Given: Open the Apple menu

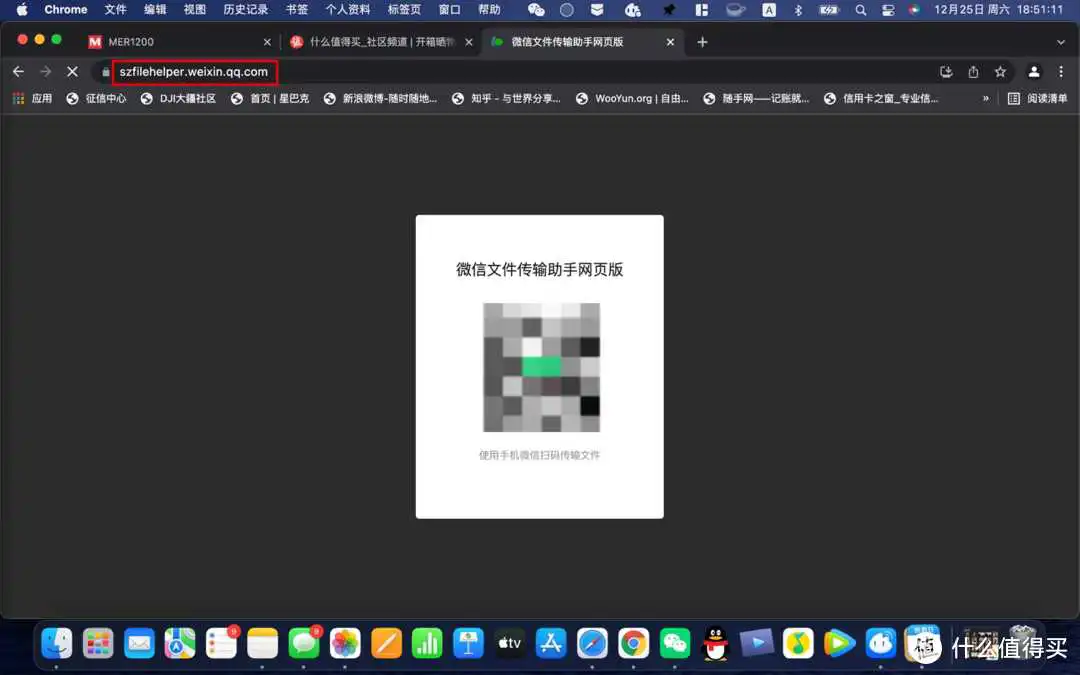Looking at the screenshot, I should (x=22, y=10).
